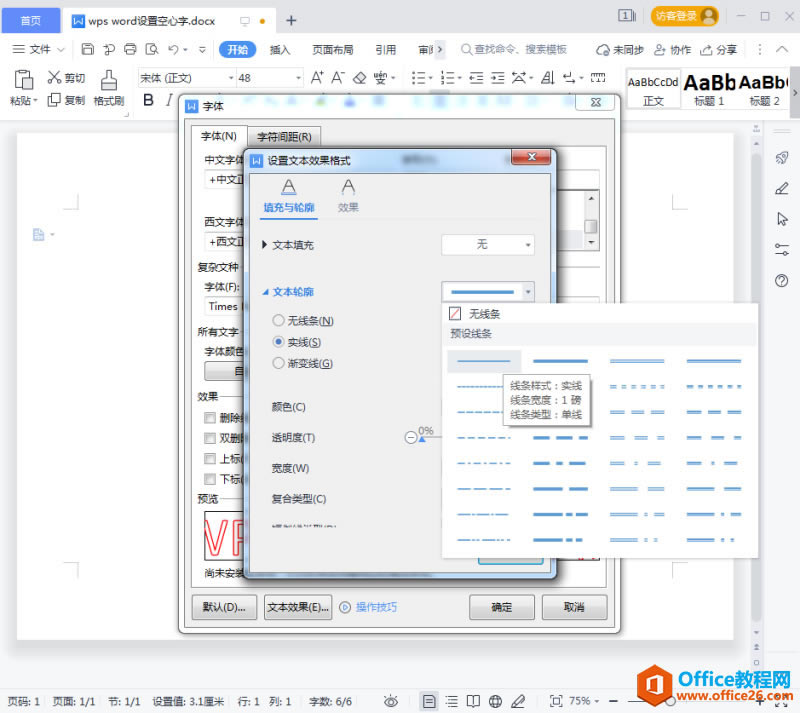The width and height of the screenshot is (800, 713).
Task: Switch to the 页面布局 ribbon tab
Action: pos(333,50)
